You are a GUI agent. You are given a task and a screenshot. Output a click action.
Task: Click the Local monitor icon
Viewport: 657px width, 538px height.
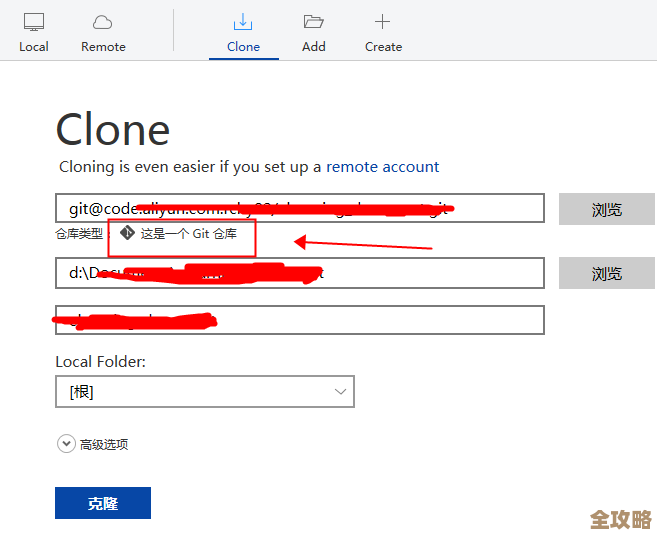tap(34, 22)
